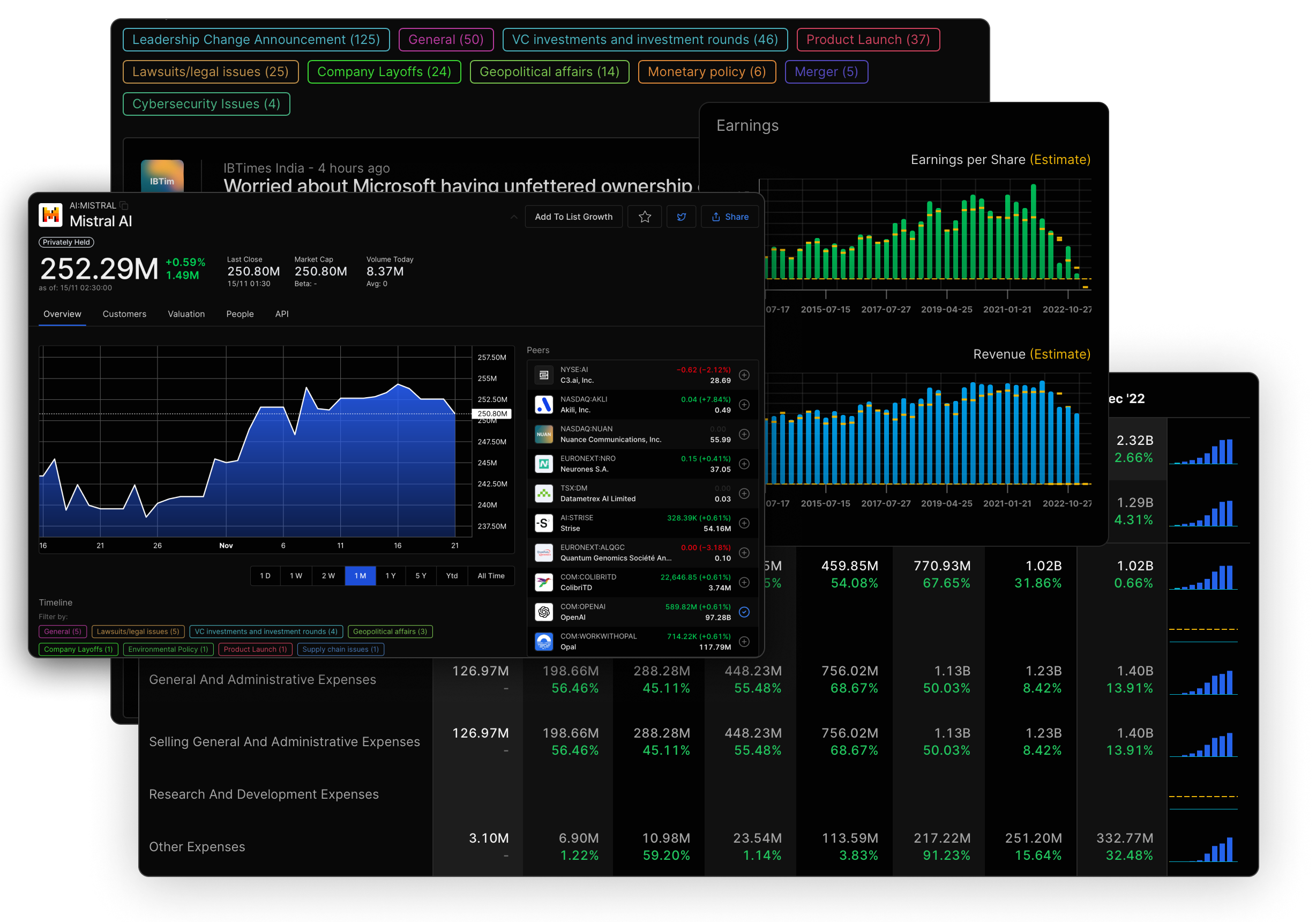This screenshot has height=922, width=1316.
Task: Add Opal peer with plus icon
Action: [744, 642]
